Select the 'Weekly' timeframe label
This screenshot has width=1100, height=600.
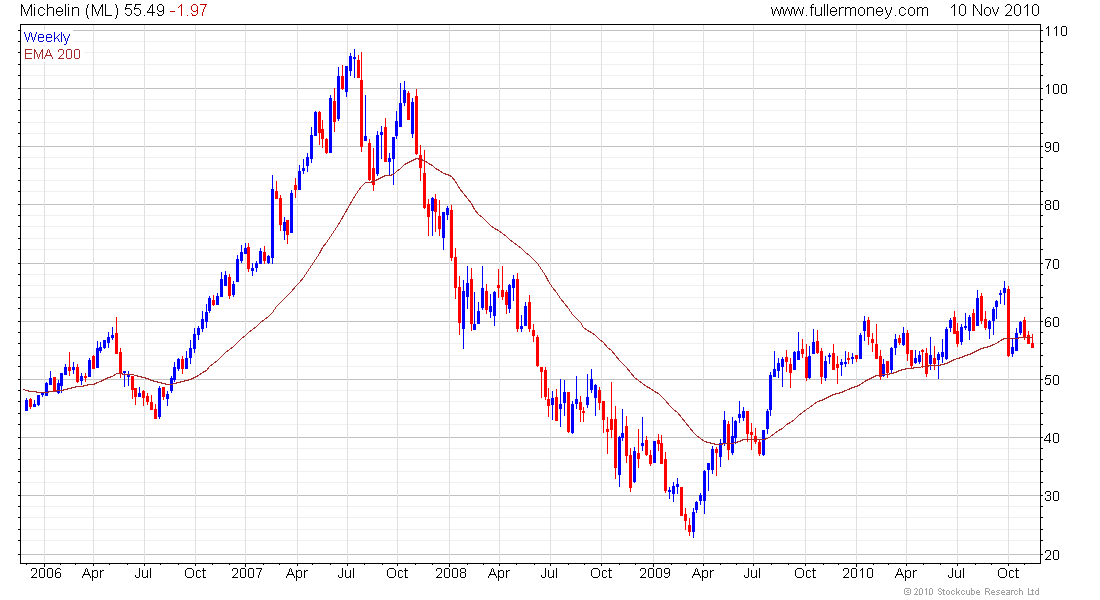pyautogui.click(x=47, y=37)
